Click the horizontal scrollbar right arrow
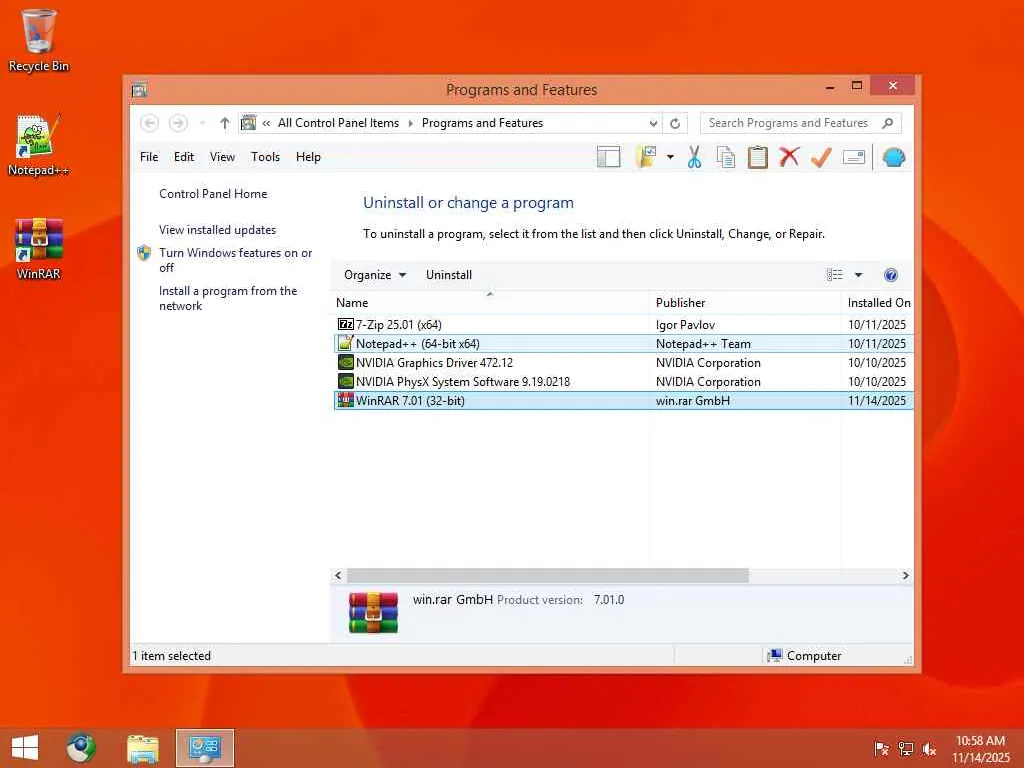 (x=905, y=575)
